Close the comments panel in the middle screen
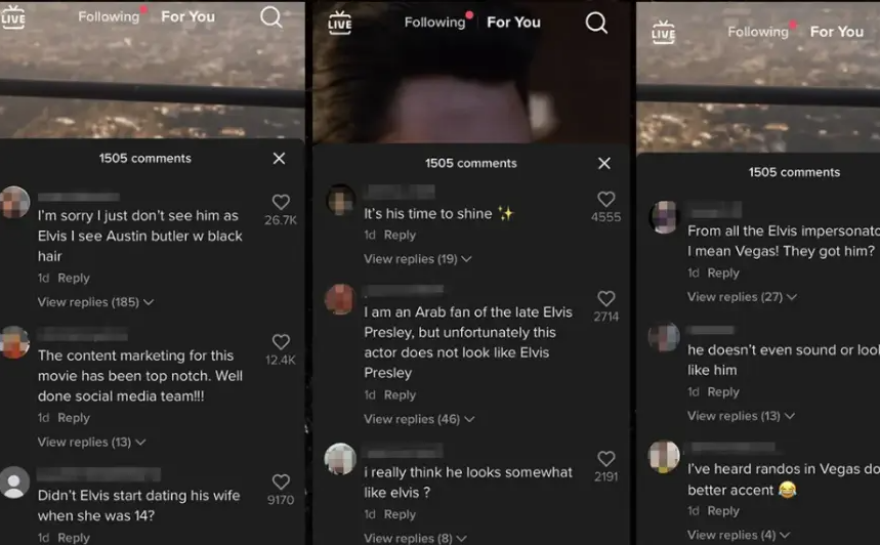 click(x=604, y=163)
